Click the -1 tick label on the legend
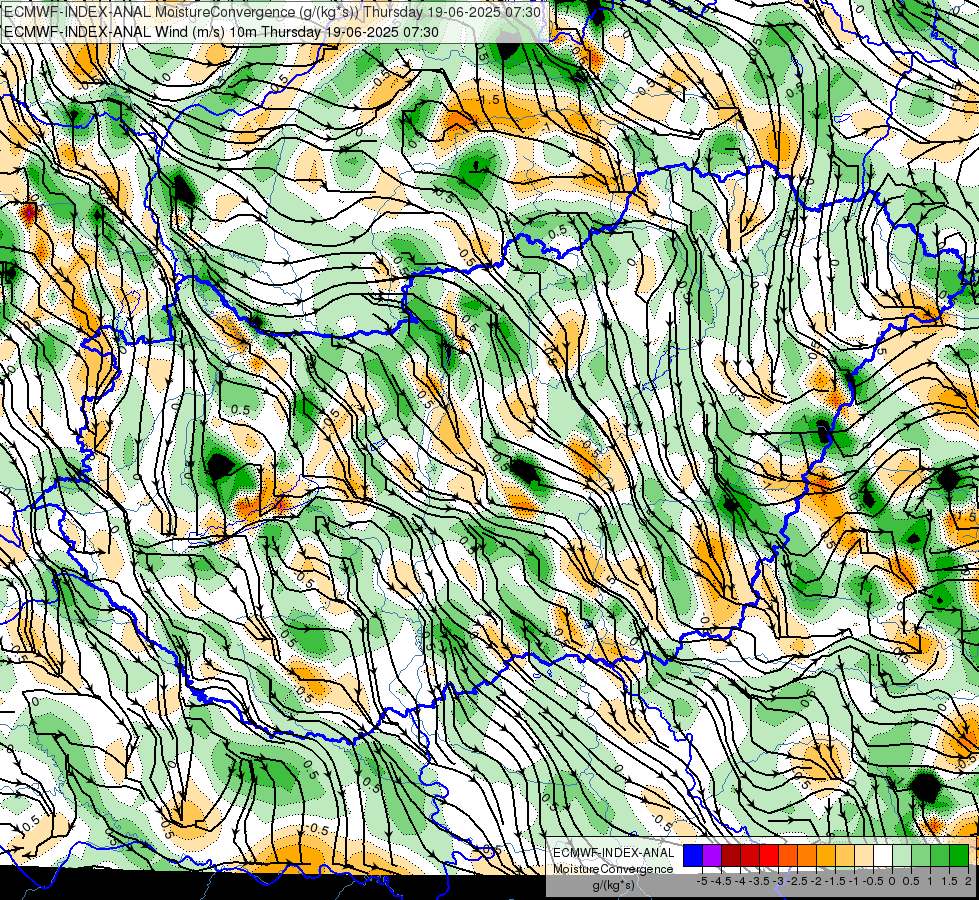Screen dimensions: 979x900 [854, 881]
